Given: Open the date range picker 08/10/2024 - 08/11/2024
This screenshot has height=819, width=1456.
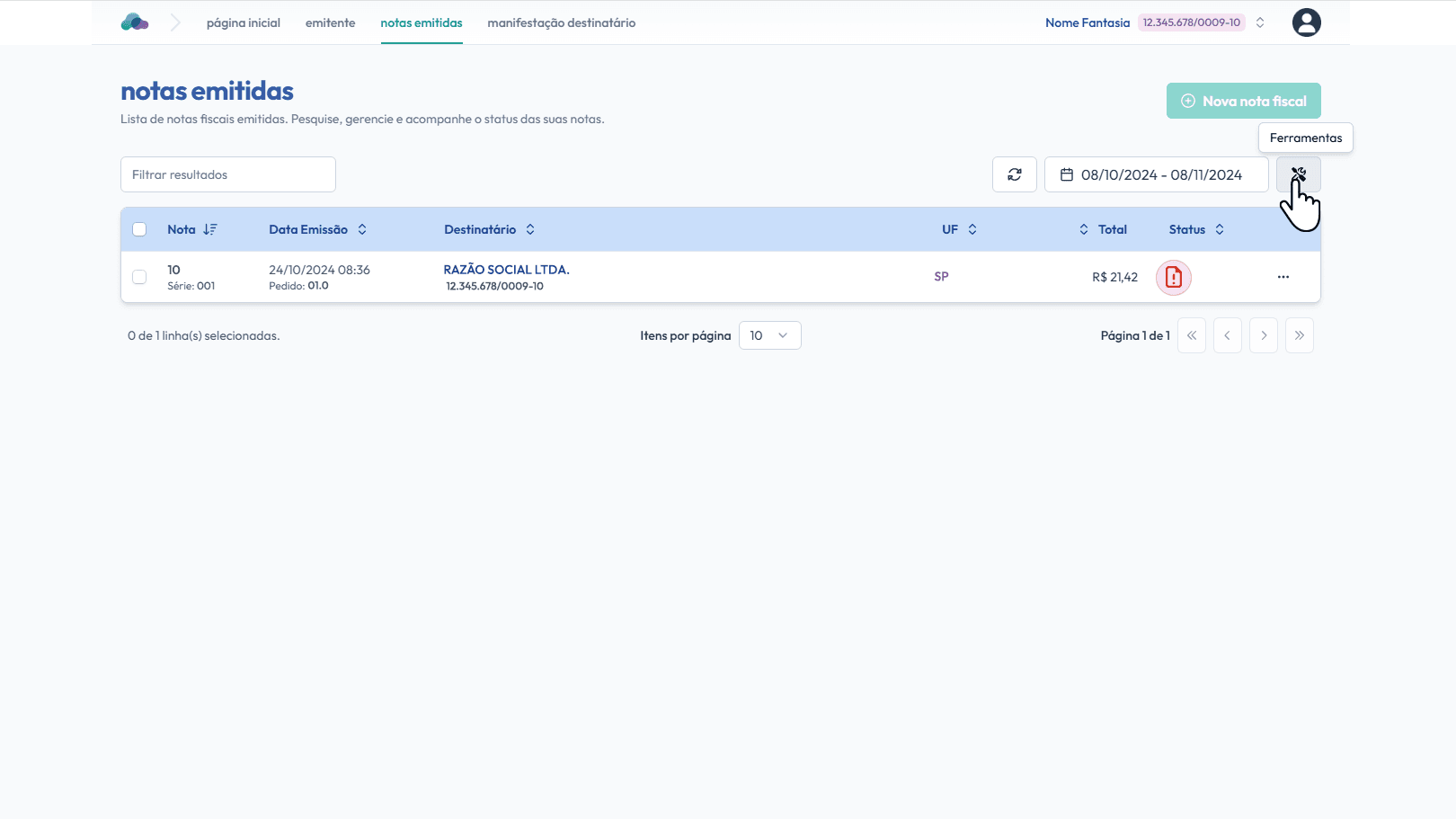Looking at the screenshot, I should coord(1156,174).
